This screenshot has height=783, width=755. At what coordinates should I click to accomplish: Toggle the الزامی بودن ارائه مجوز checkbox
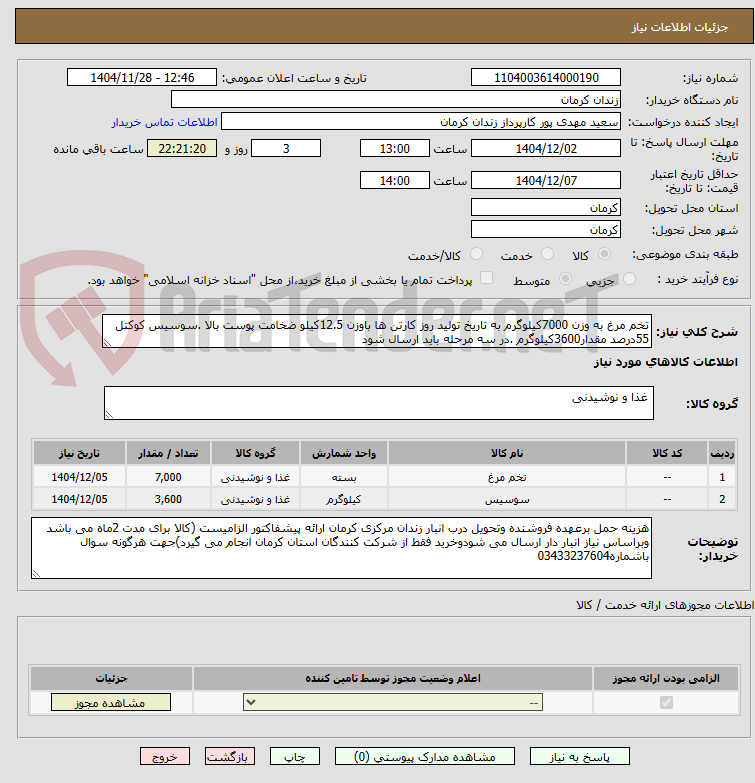click(x=666, y=703)
